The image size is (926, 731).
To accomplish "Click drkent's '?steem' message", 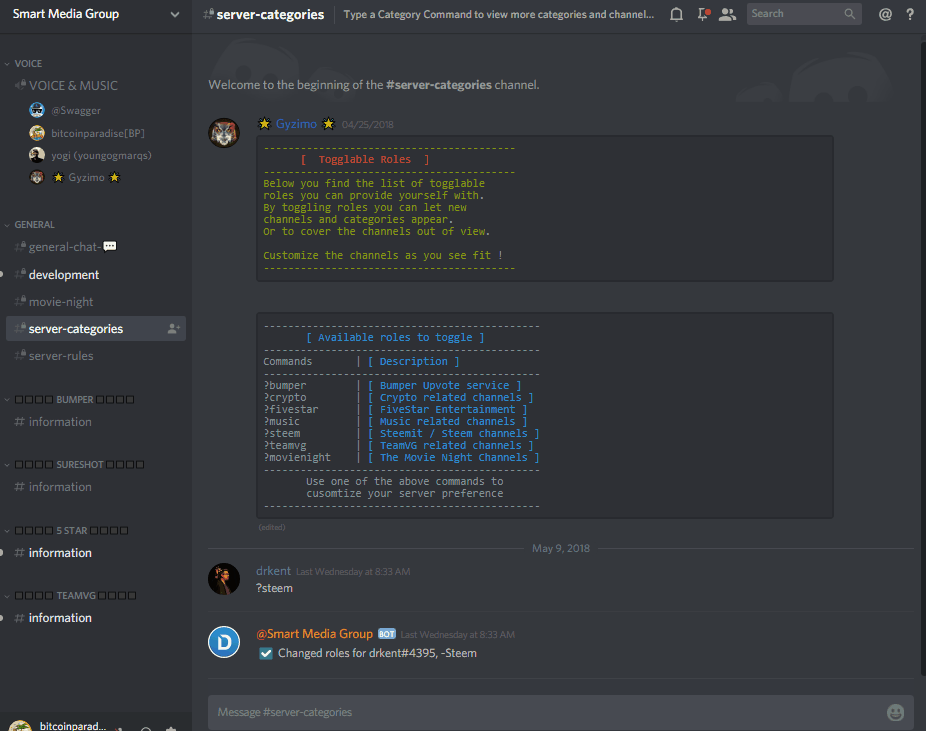I will coord(274,588).
